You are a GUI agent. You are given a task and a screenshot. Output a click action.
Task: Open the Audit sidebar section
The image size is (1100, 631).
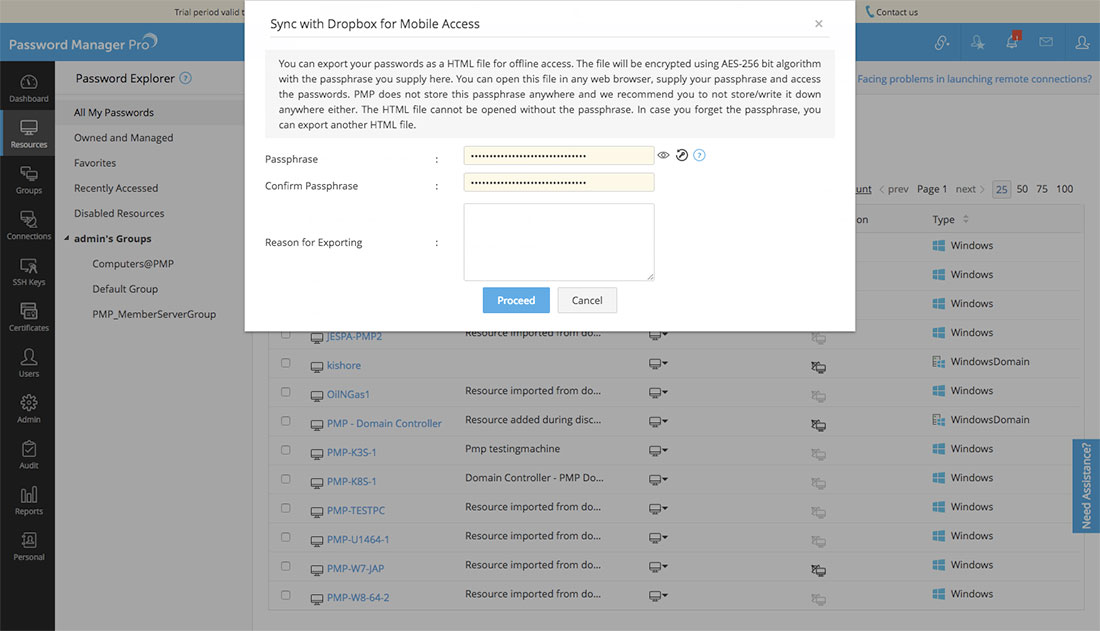click(x=28, y=455)
